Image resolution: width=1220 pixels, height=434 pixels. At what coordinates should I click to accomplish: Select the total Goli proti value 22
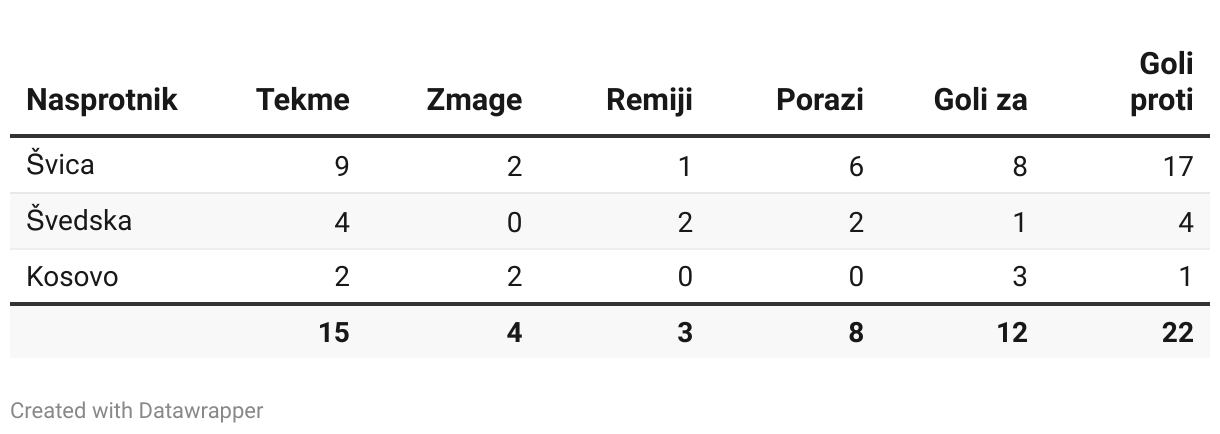tap(1178, 332)
